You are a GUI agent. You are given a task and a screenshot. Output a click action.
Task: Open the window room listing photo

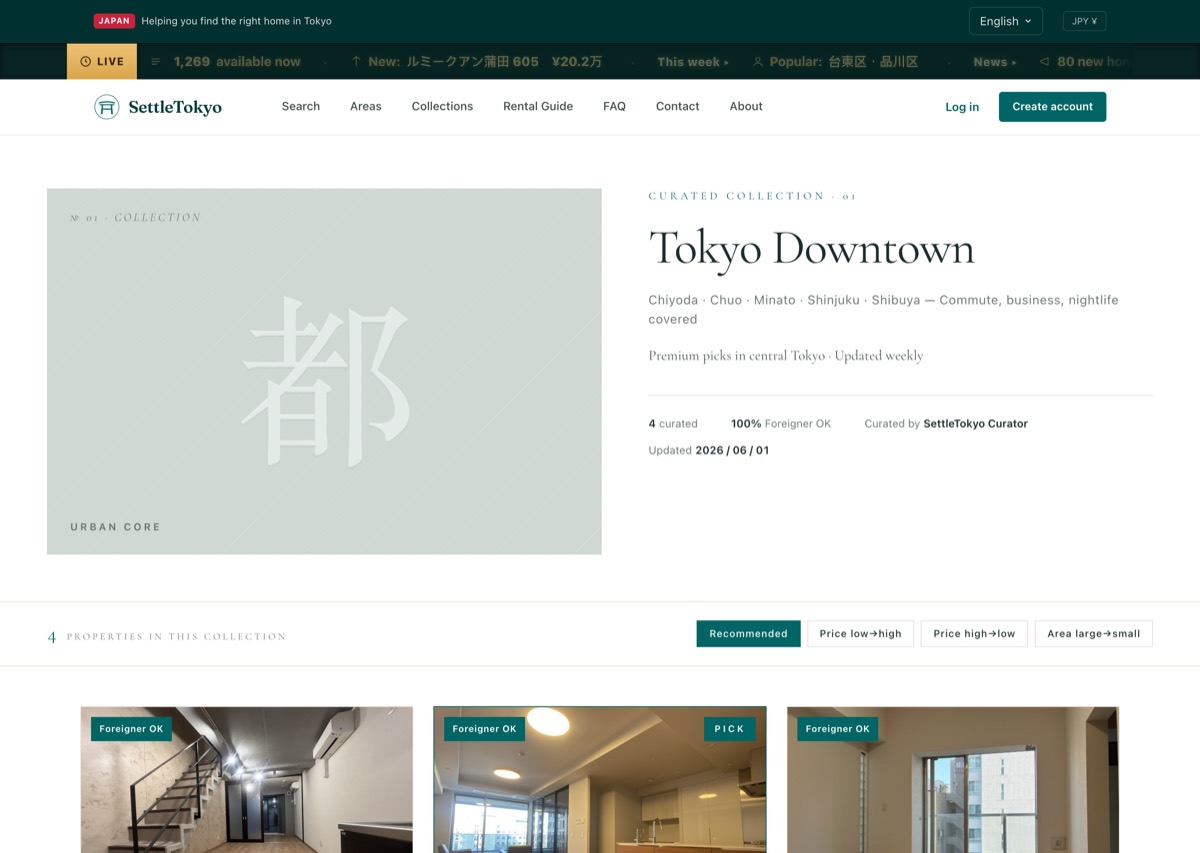953,780
